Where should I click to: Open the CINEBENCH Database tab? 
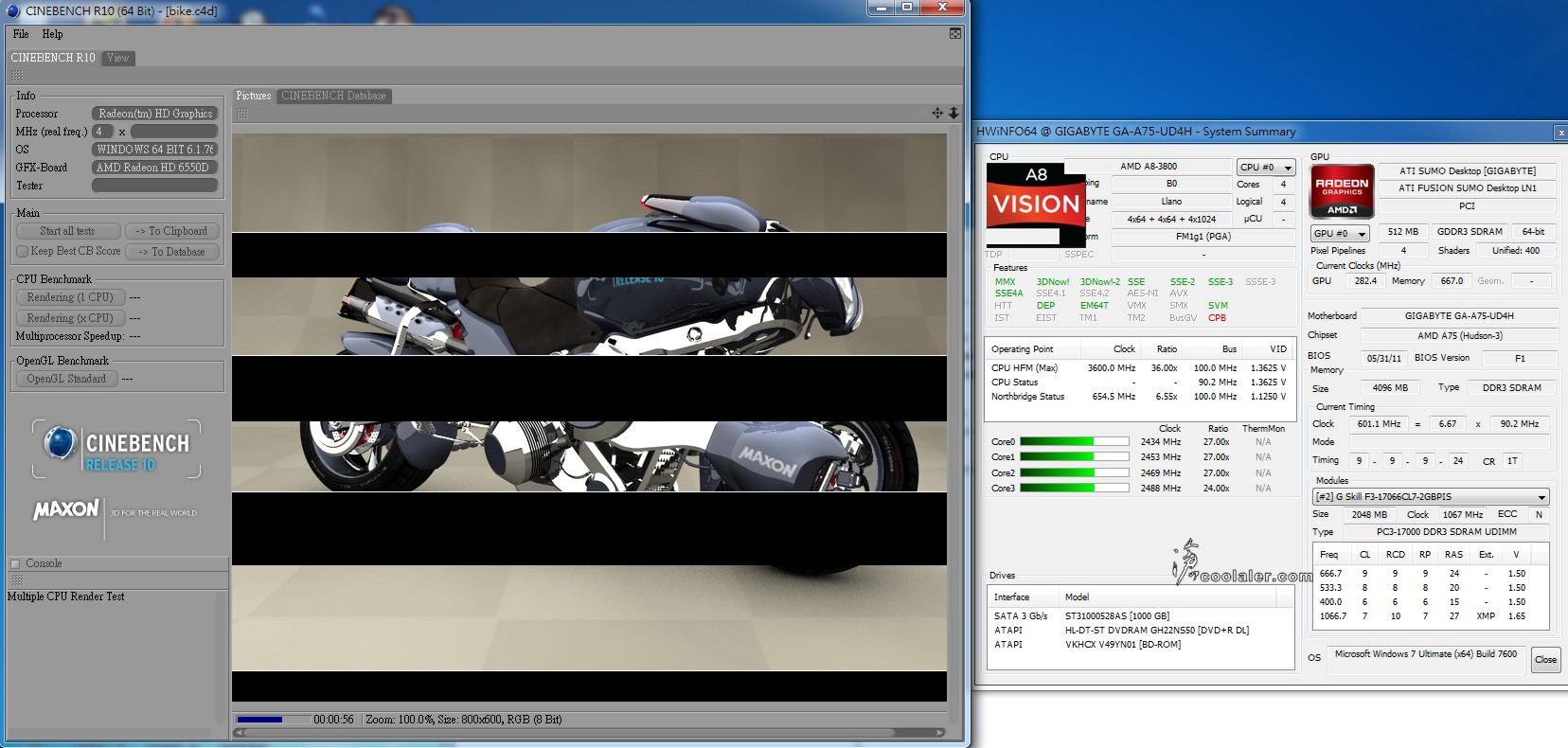[333, 96]
